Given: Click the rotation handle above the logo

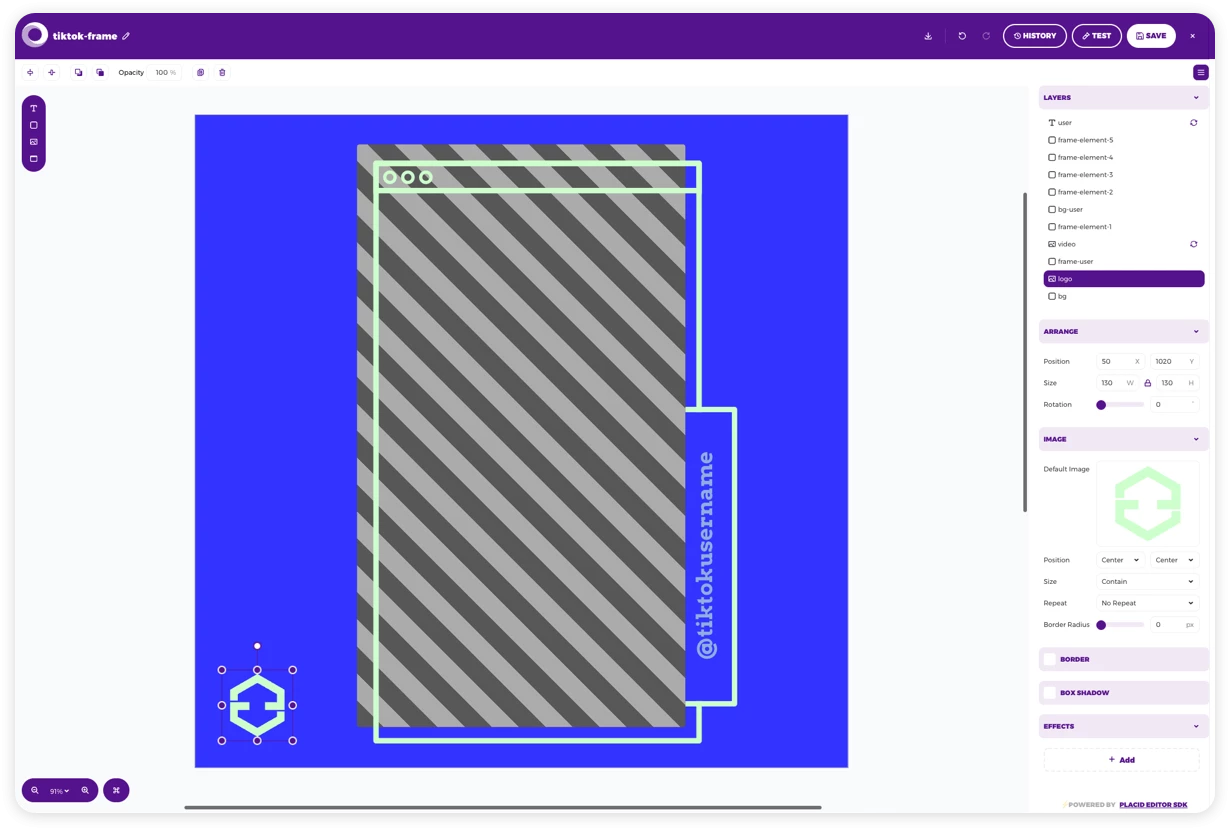Looking at the screenshot, I should tap(257, 646).
